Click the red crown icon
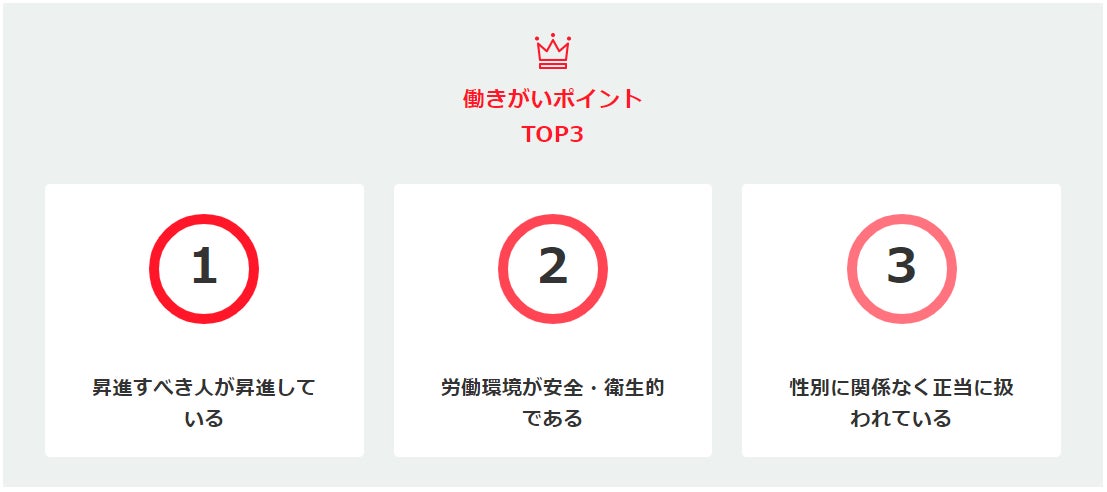This screenshot has width=1107, height=492. point(553,51)
